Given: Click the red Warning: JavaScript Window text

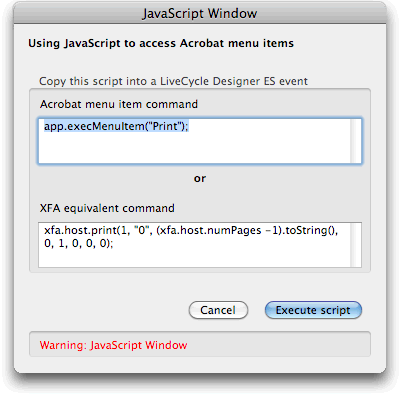Looking at the screenshot, I should pos(113,345).
